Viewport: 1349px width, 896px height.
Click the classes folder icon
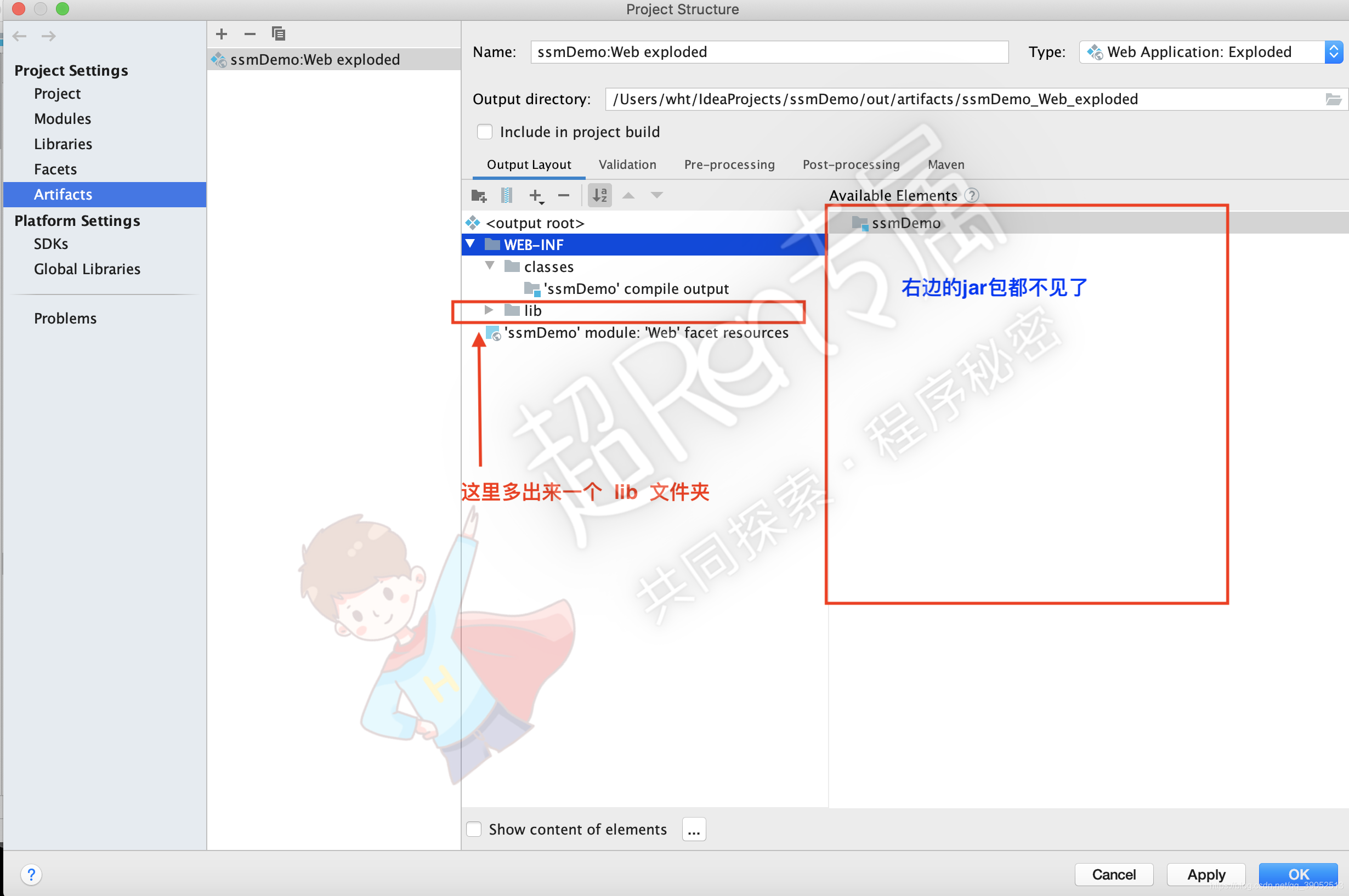512,267
